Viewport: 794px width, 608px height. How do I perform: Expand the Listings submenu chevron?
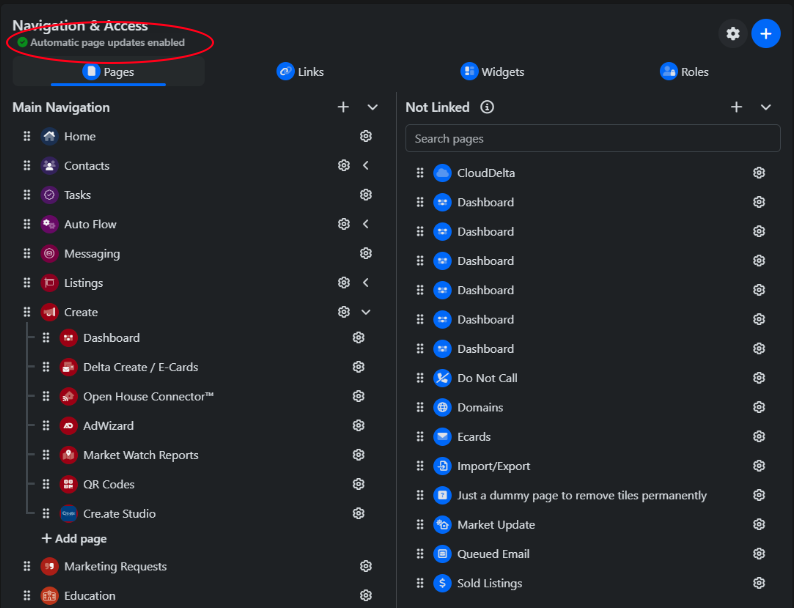point(366,283)
